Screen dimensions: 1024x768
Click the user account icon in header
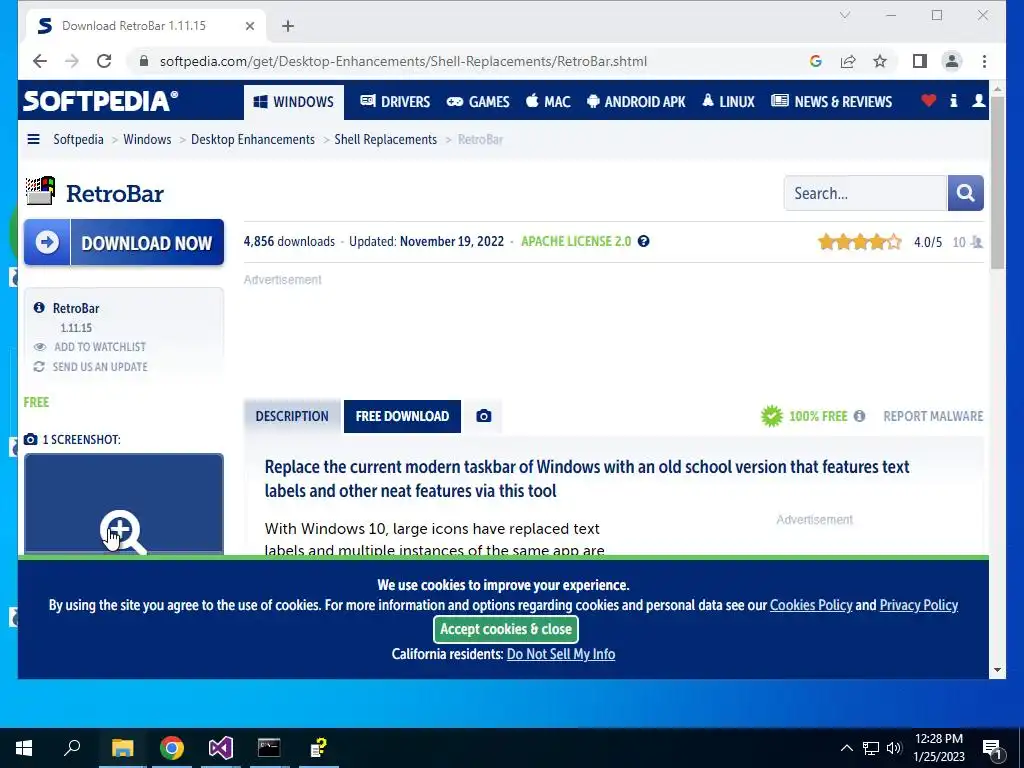[978, 101]
